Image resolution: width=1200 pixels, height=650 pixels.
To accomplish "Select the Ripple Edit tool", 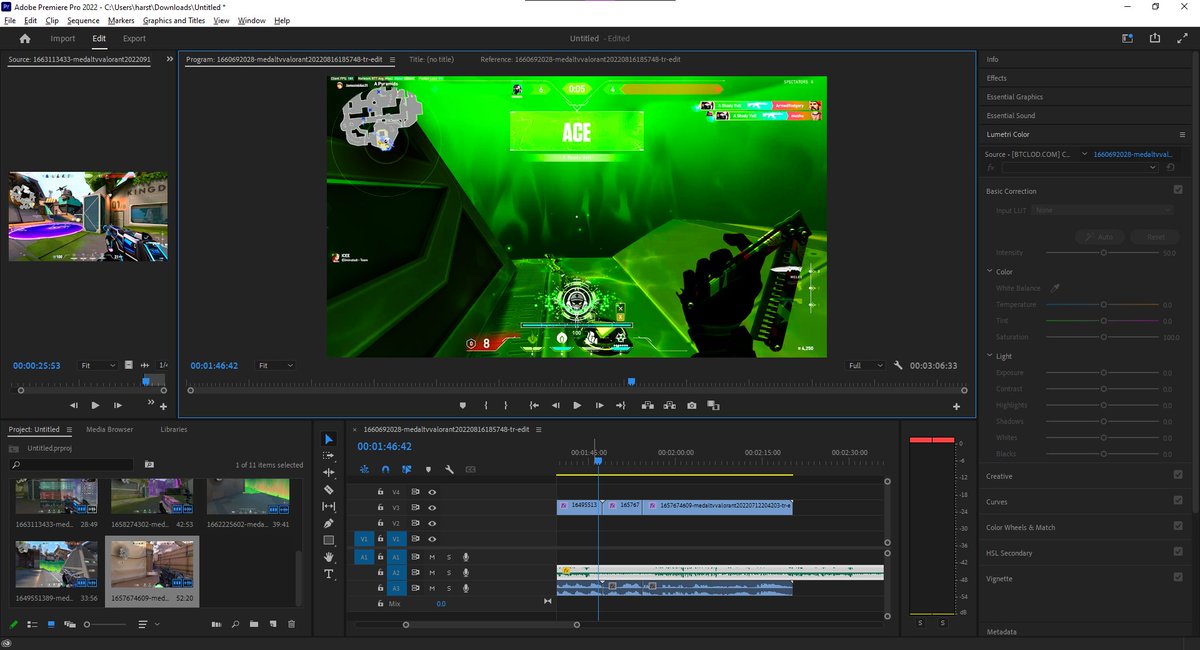I will (x=330, y=473).
